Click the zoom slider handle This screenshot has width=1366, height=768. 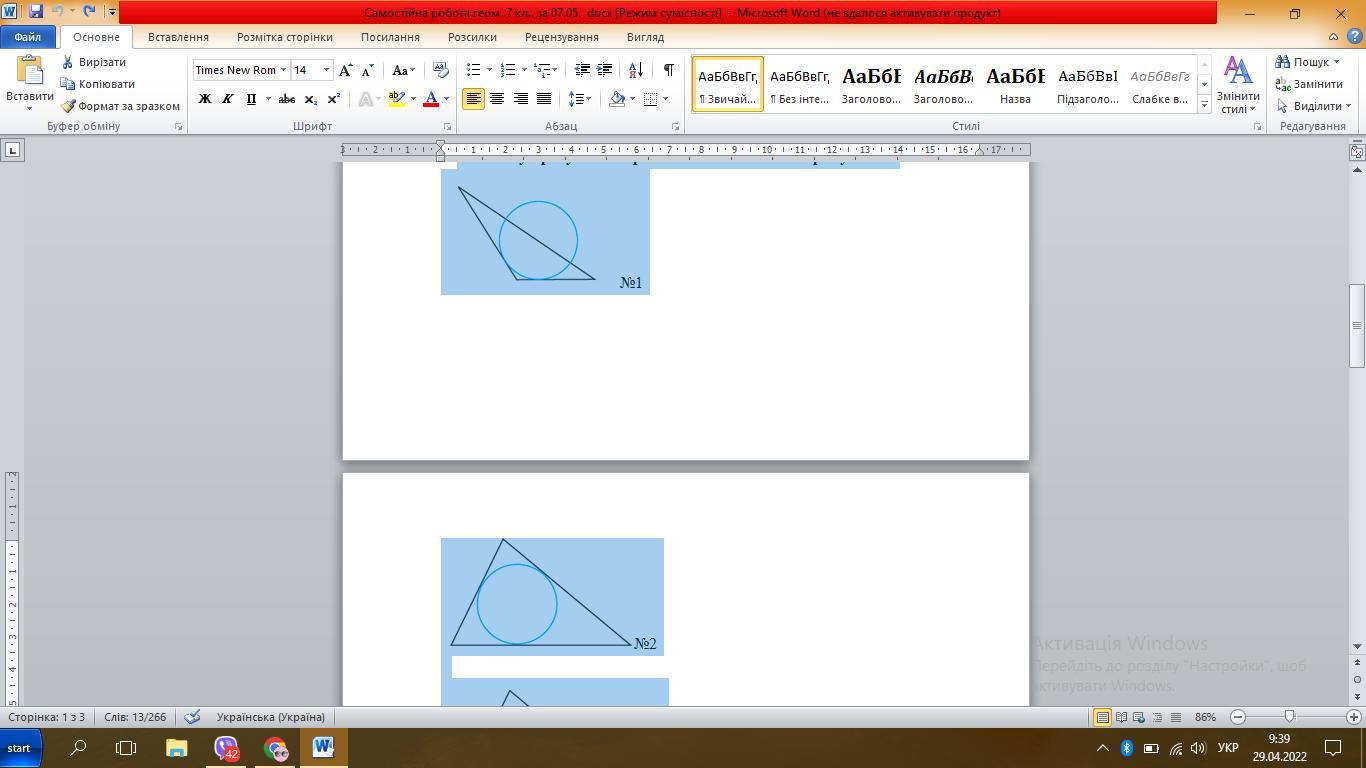(1289, 717)
